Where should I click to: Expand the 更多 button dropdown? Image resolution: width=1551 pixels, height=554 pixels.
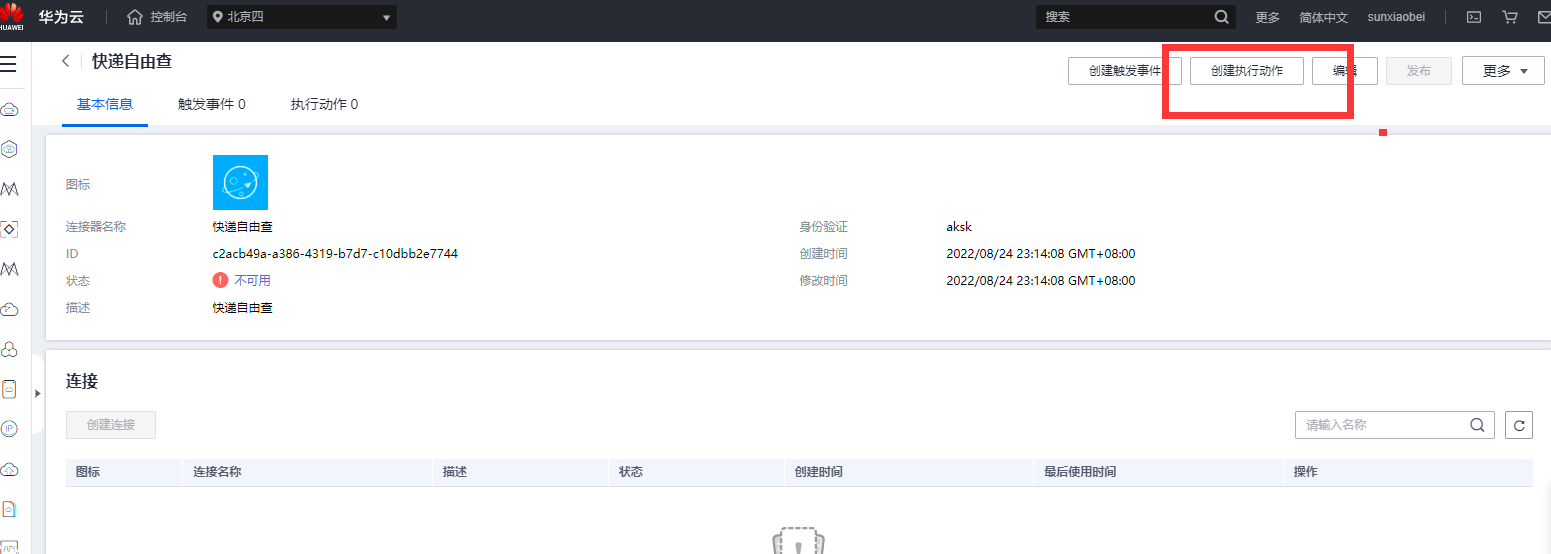[x=1503, y=71]
